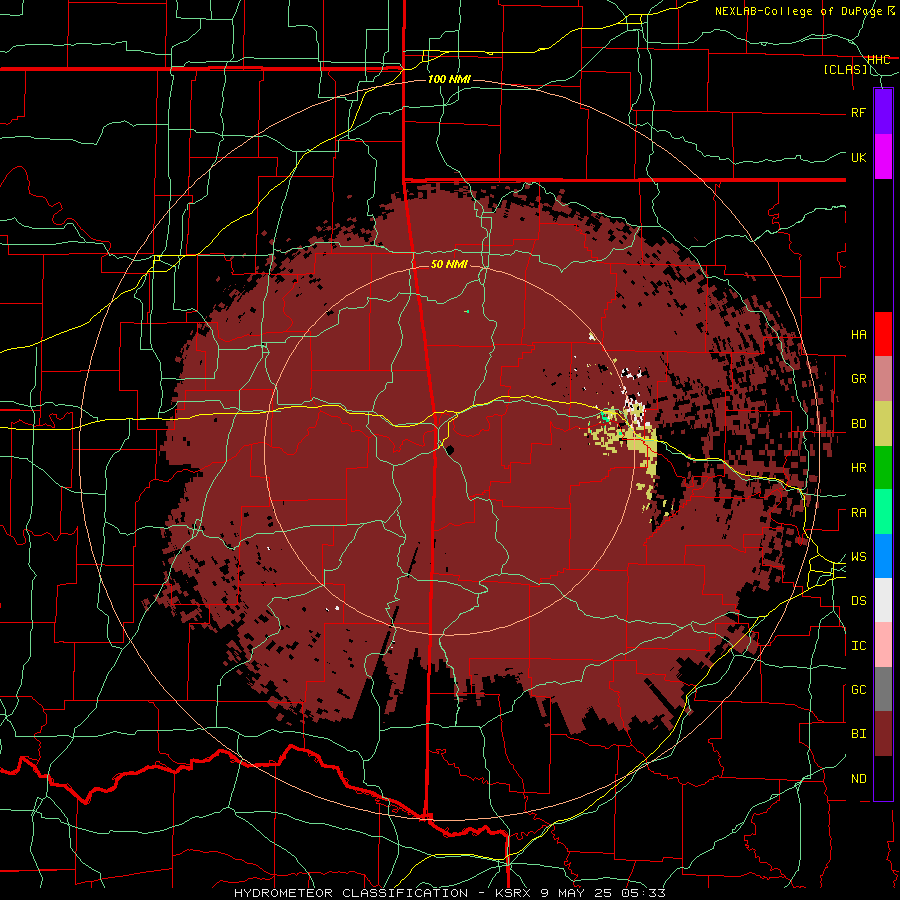Image resolution: width=900 pixels, height=900 pixels.
Task: Click the HA legend label
Action: [858, 334]
